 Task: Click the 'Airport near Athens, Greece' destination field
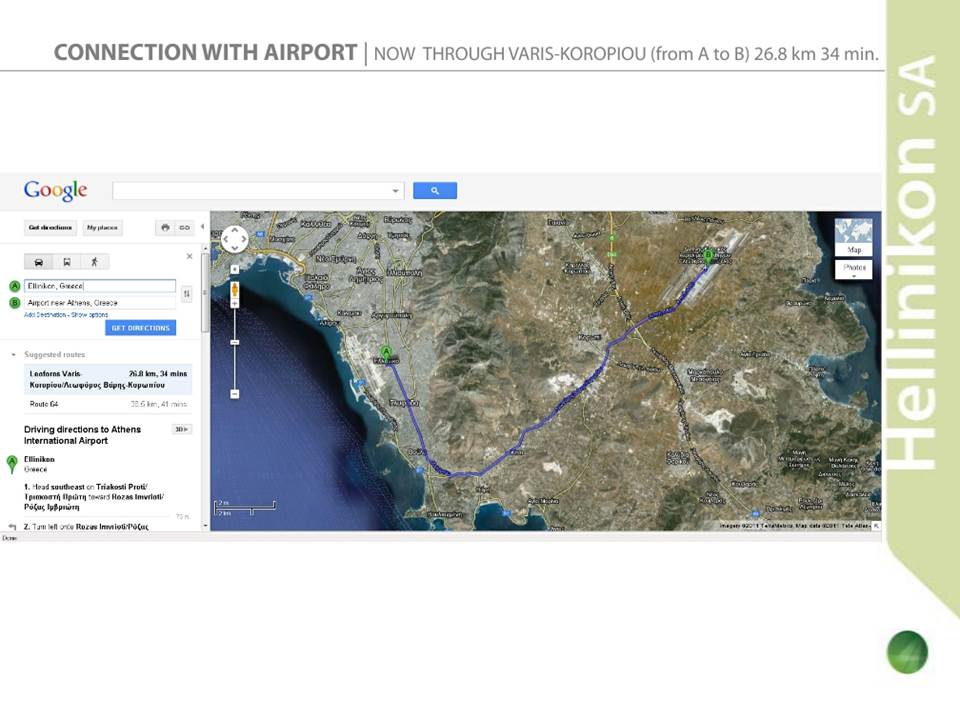100,302
